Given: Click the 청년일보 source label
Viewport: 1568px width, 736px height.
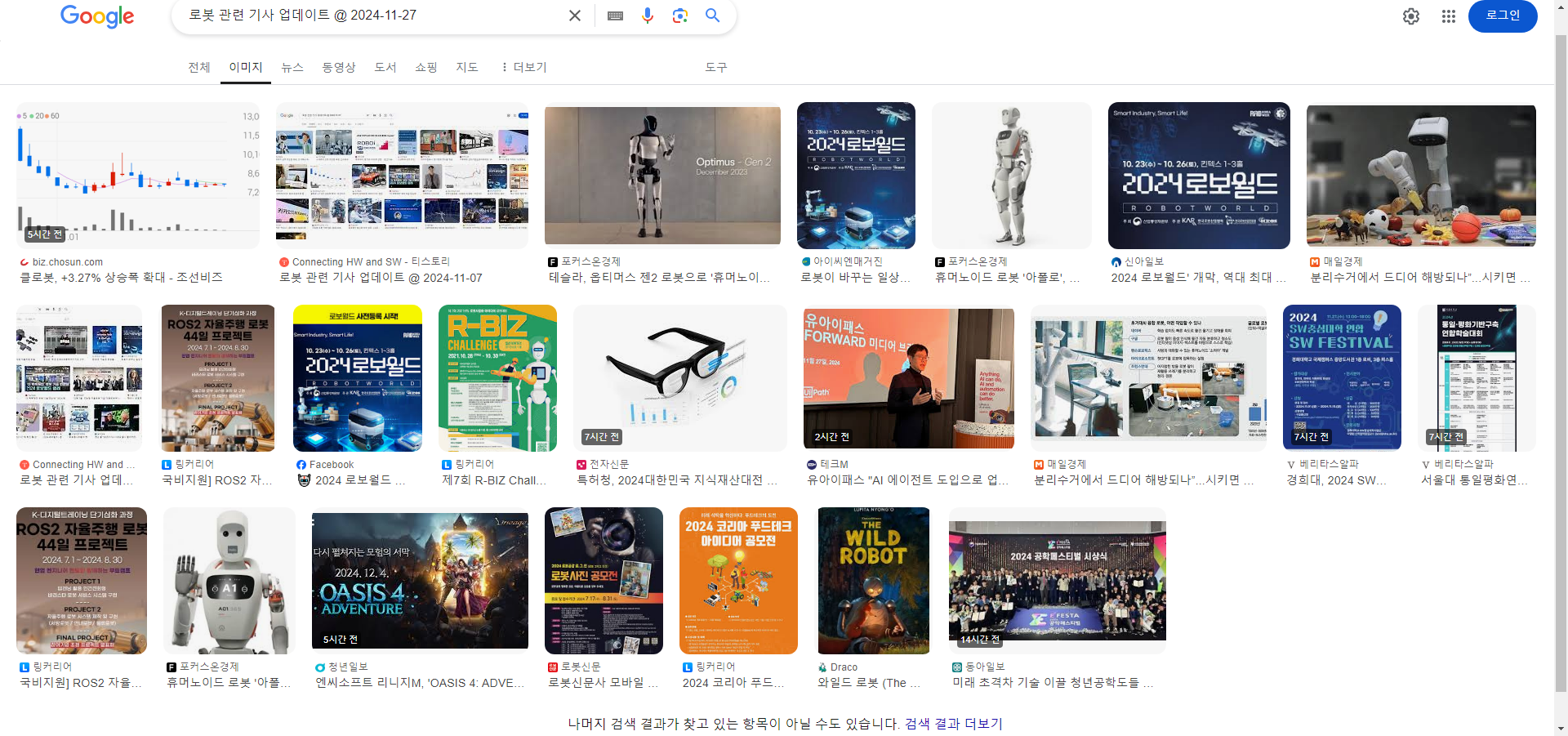Looking at the screenshot, I should click(x=348, y=667).
